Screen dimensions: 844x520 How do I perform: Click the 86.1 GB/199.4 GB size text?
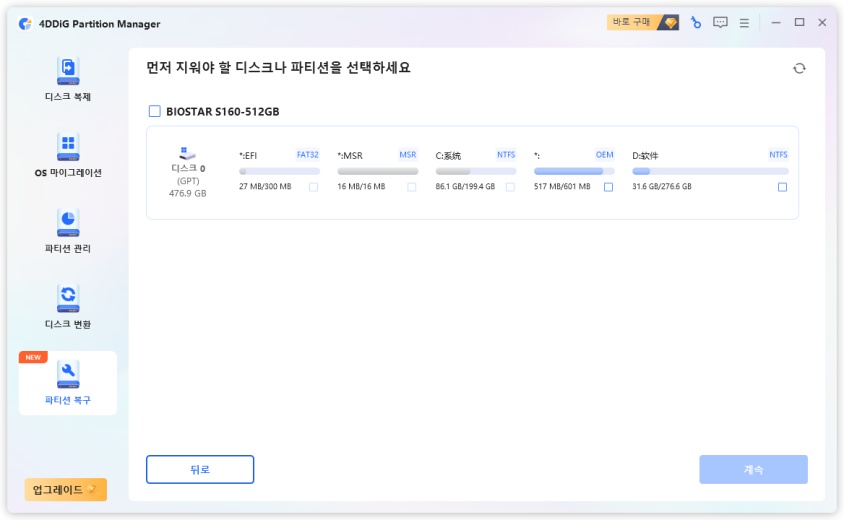pos(465,187)
